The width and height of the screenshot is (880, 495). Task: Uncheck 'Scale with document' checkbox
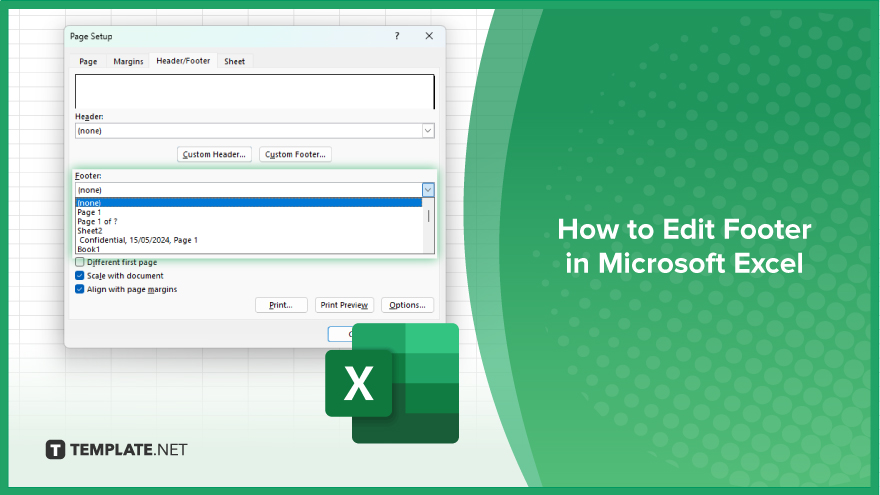[x=80, y=276]
